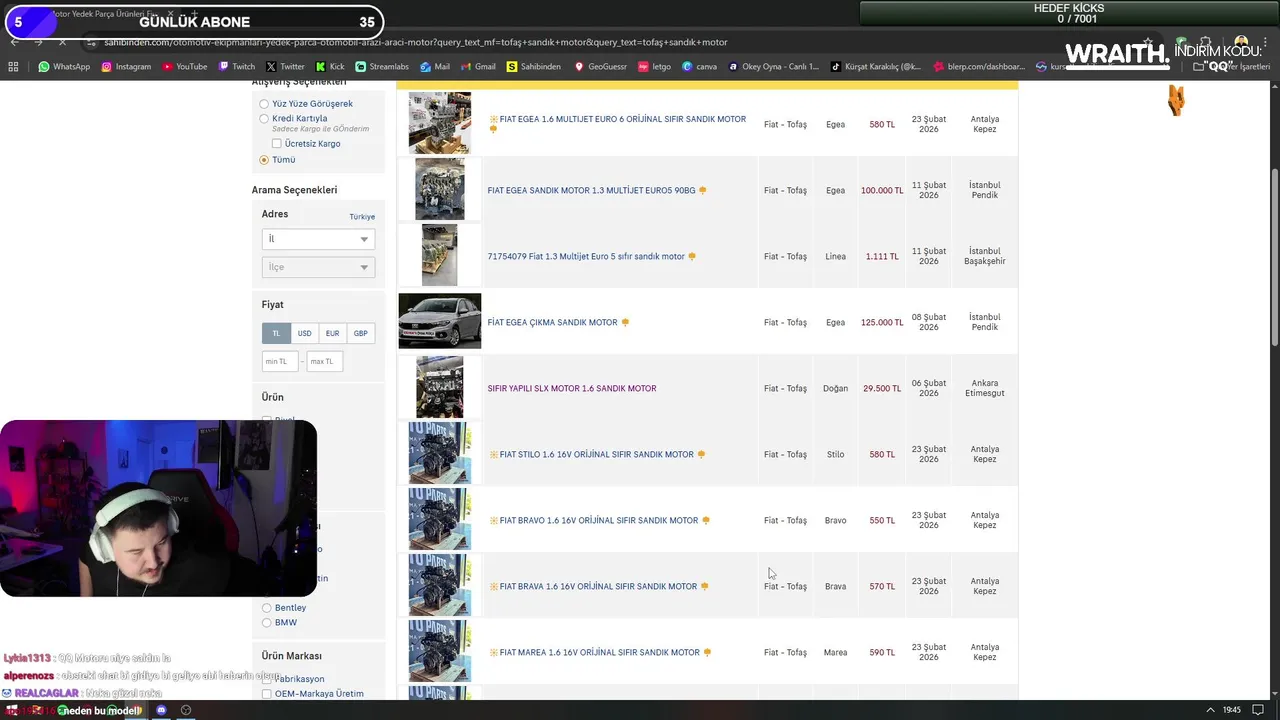Check the OEM-Markaya Üretim checkbox
The width and height of the screenshot is (1280, 720).
click(x=266, y=694)
